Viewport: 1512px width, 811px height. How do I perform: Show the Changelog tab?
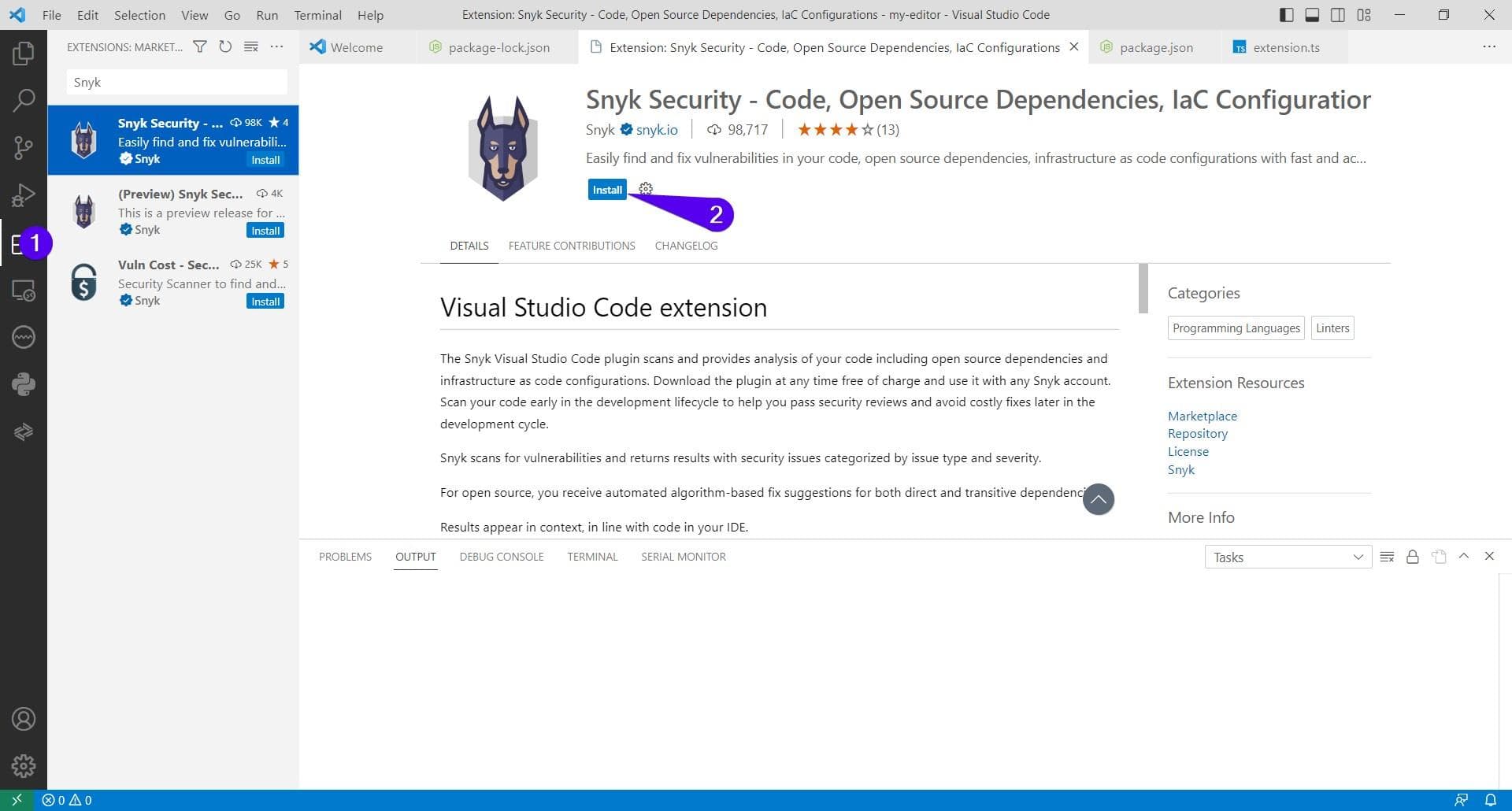[x=686, y=246]
